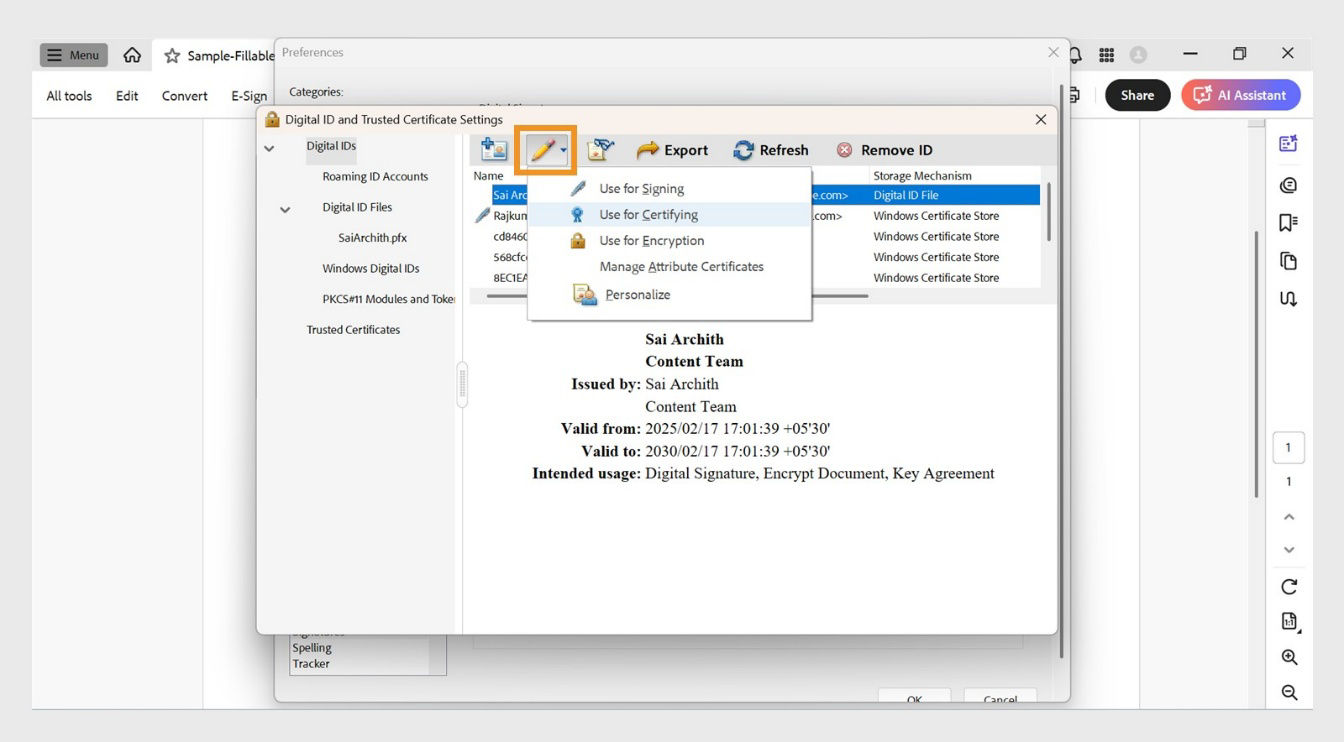Click the actual size 1:1 icon
The width and height of the screenshot is (1344, 742).
click(x=1289, y=622)
